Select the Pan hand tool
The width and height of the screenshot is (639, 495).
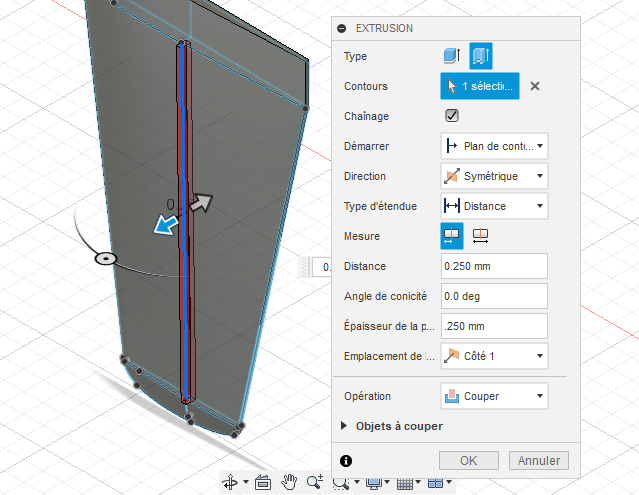[289, 482]
